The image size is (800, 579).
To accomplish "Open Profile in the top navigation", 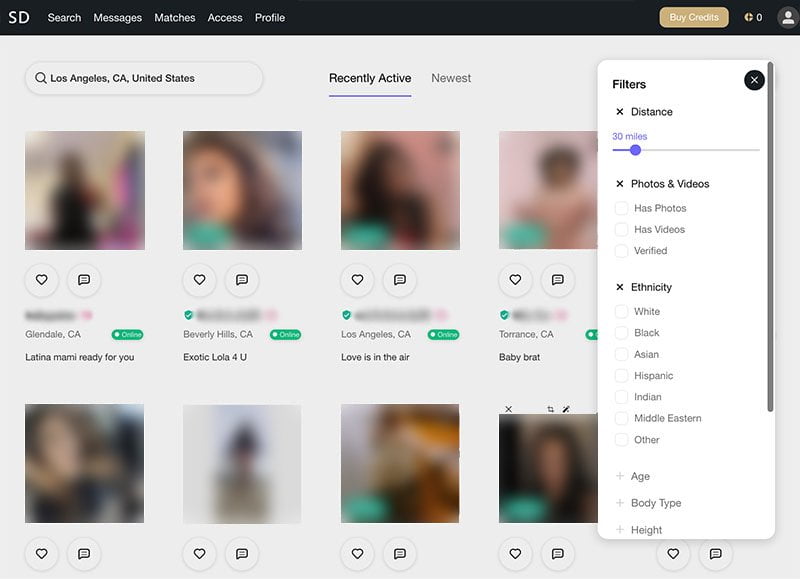I will click(270, 17).
